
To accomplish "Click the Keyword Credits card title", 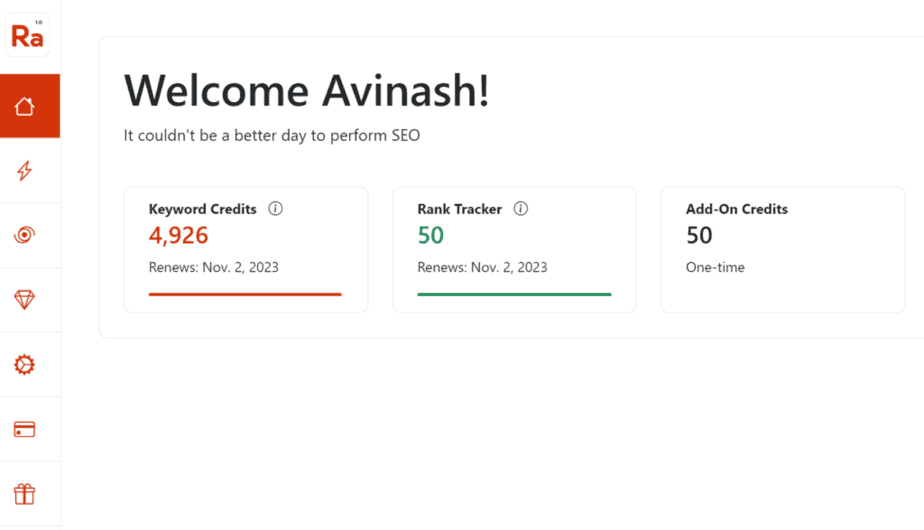I will tap(203, 209).
